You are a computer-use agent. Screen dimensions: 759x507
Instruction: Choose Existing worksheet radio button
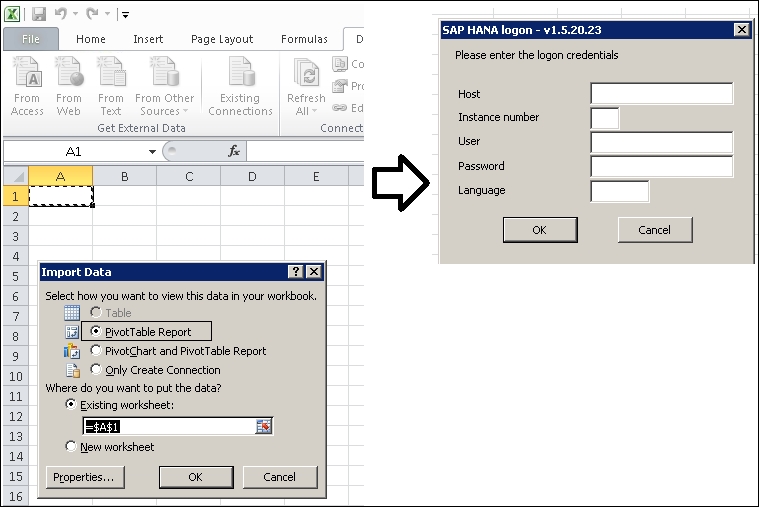[71, 404]
